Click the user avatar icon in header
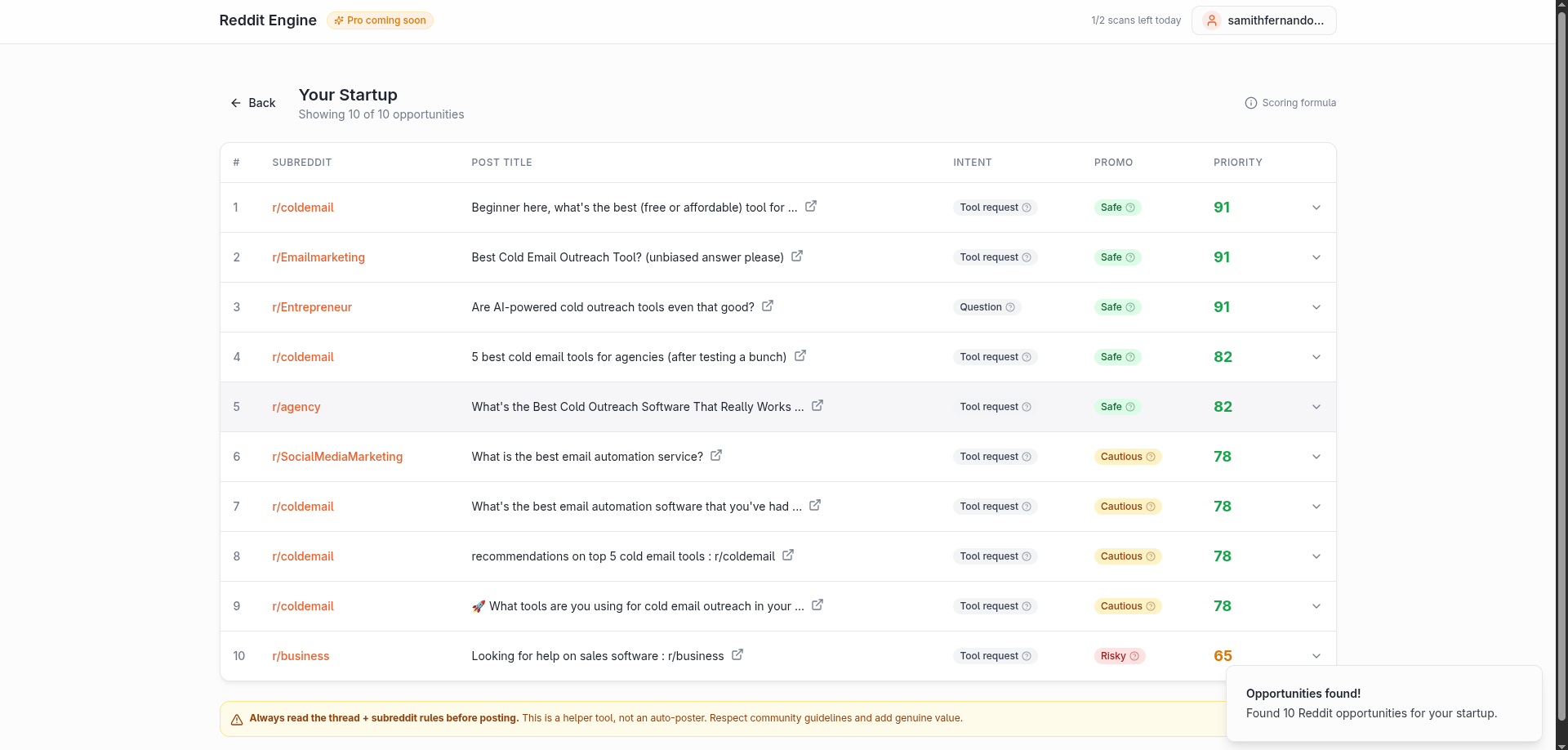 [1212, 20]
